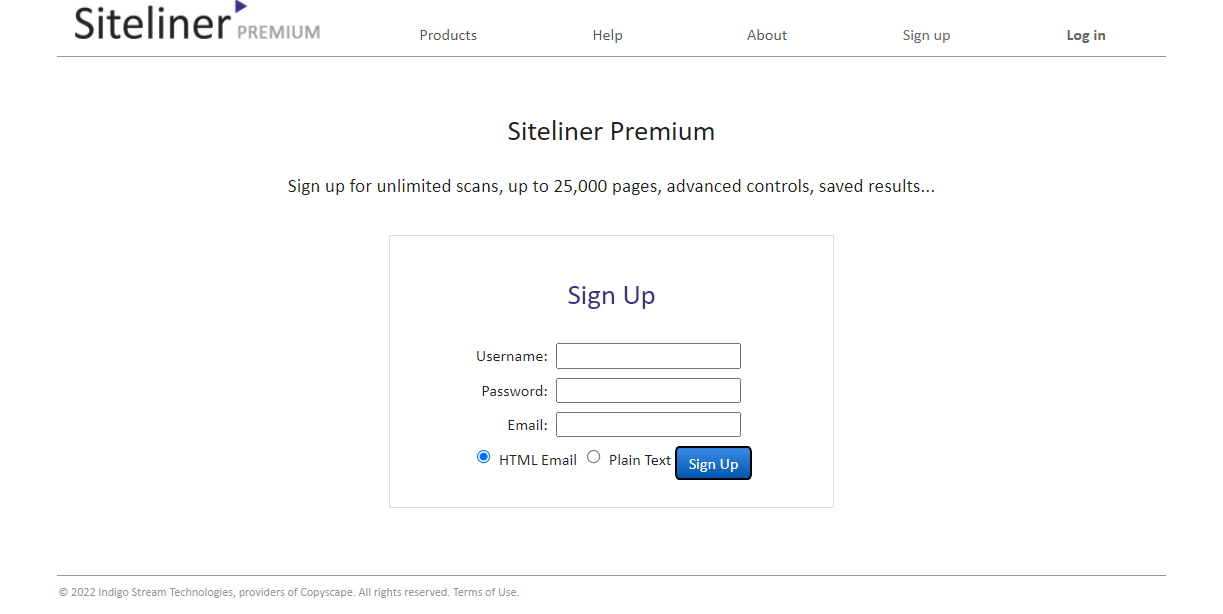Click the Plain Text label text
Screen dimensions: 1223x614
640,460
